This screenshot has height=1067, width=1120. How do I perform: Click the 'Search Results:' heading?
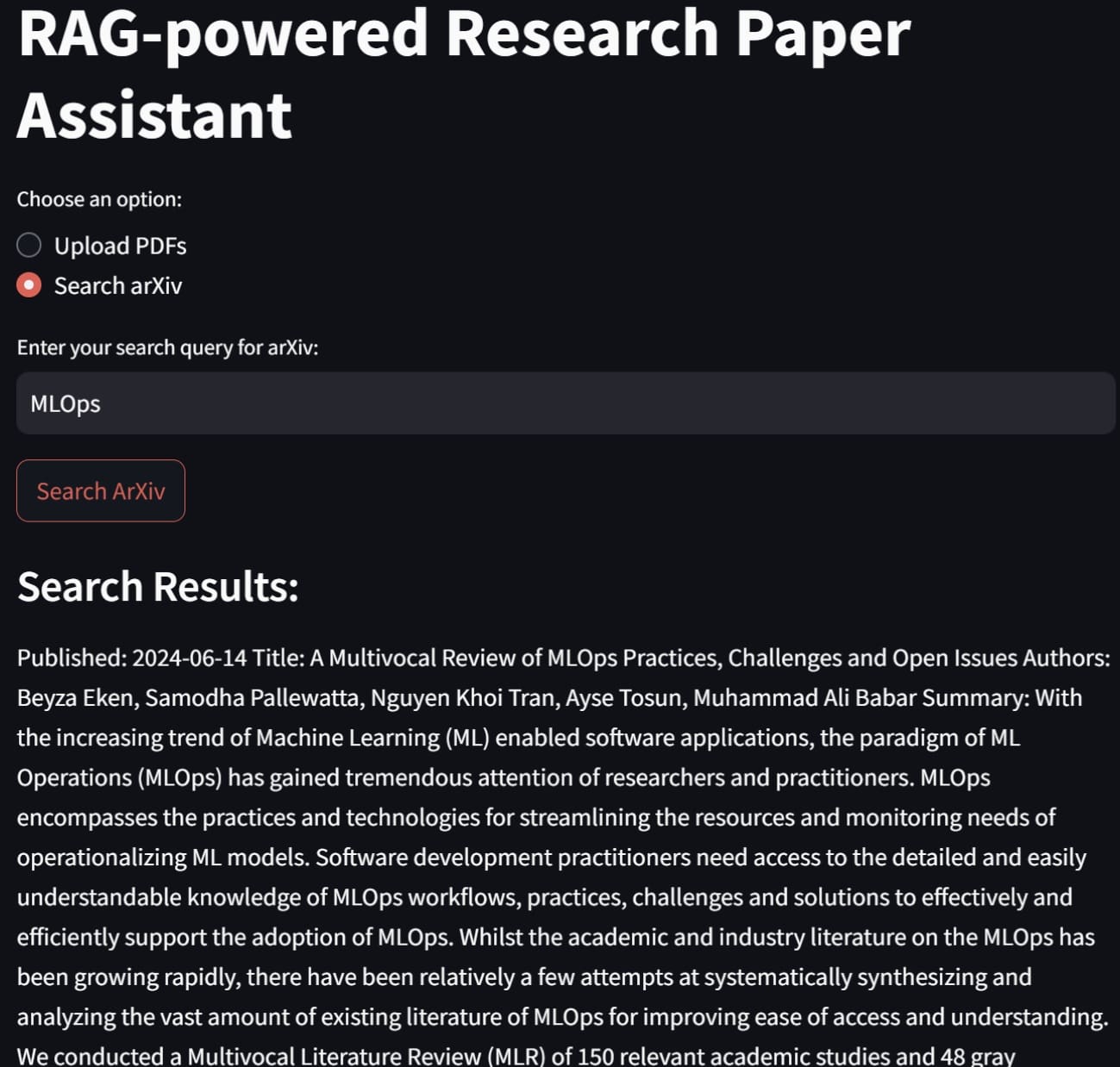(x=158, y=586)
